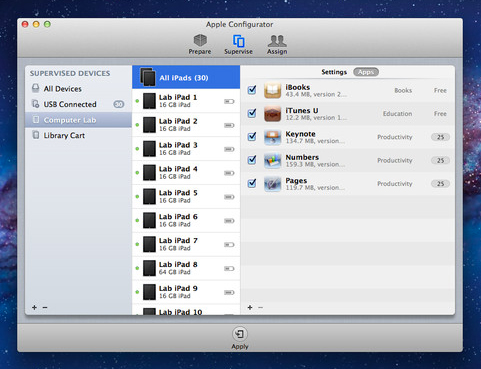Screen dimensions: 481x369
Task: Open the Prepare section
Action: [x=200, y=44]
